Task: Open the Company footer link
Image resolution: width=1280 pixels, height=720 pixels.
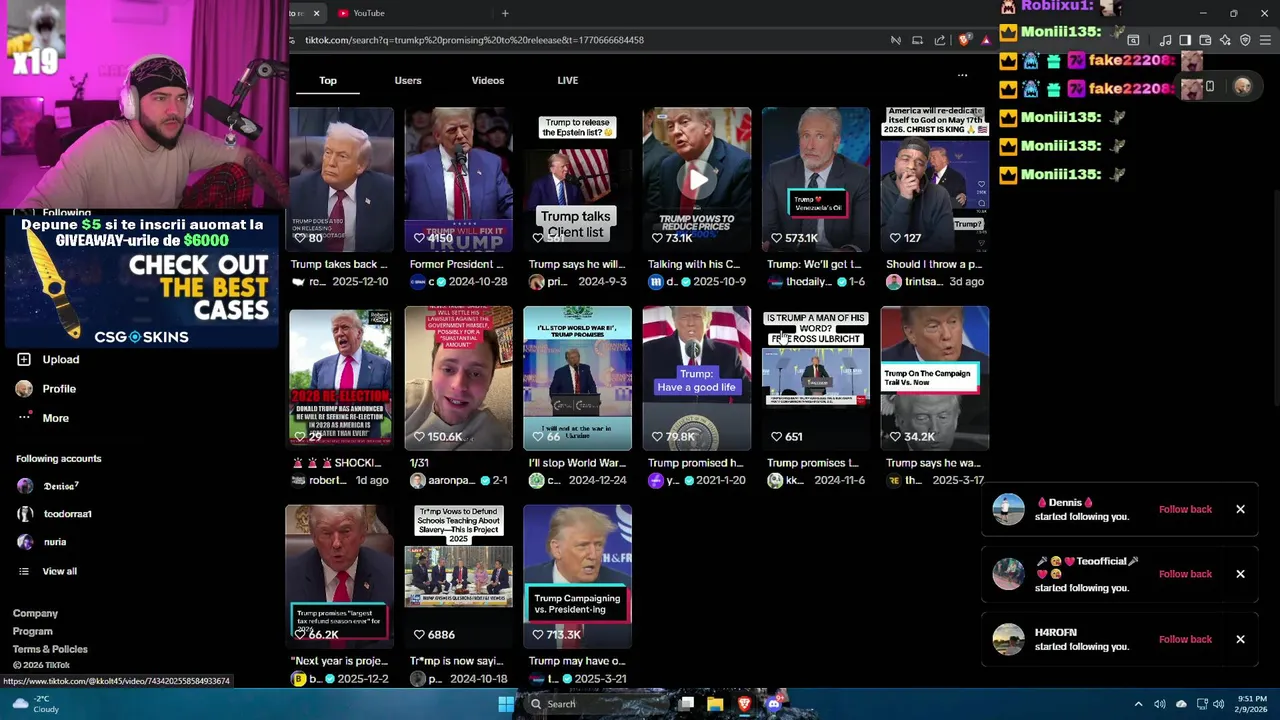Action: (x=35, y=613)
